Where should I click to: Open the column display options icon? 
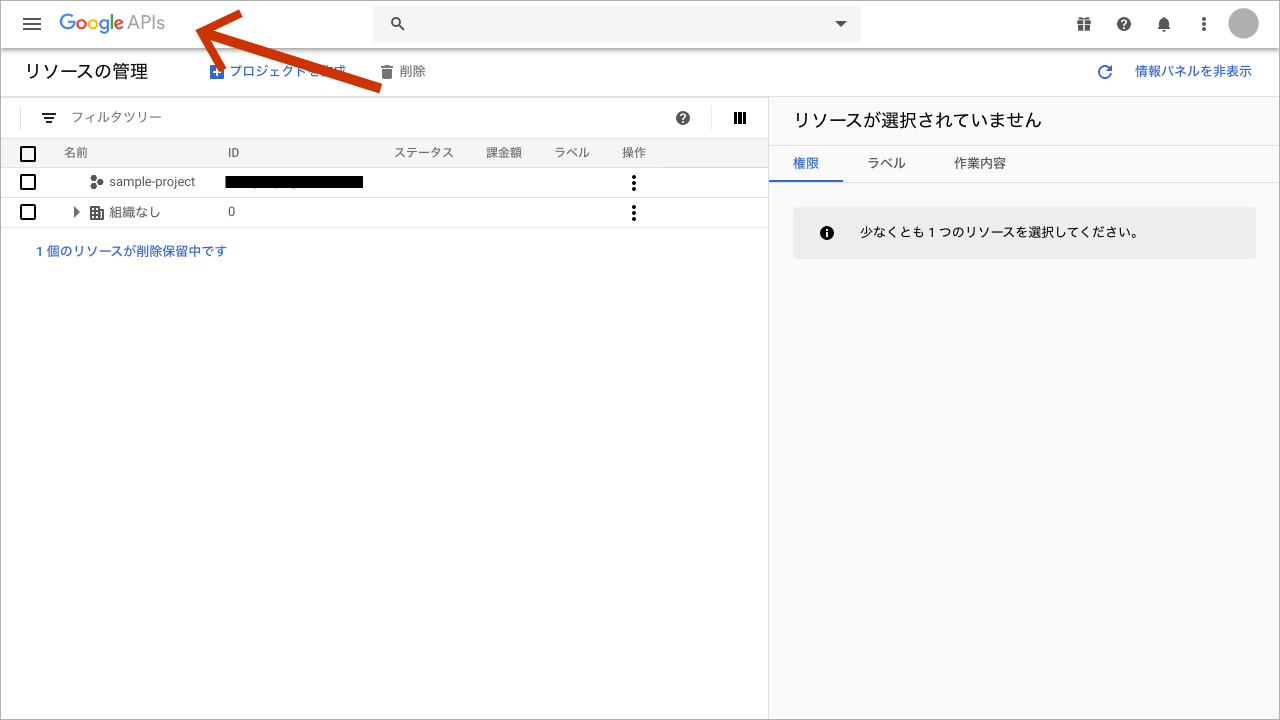tap(739, 118)
